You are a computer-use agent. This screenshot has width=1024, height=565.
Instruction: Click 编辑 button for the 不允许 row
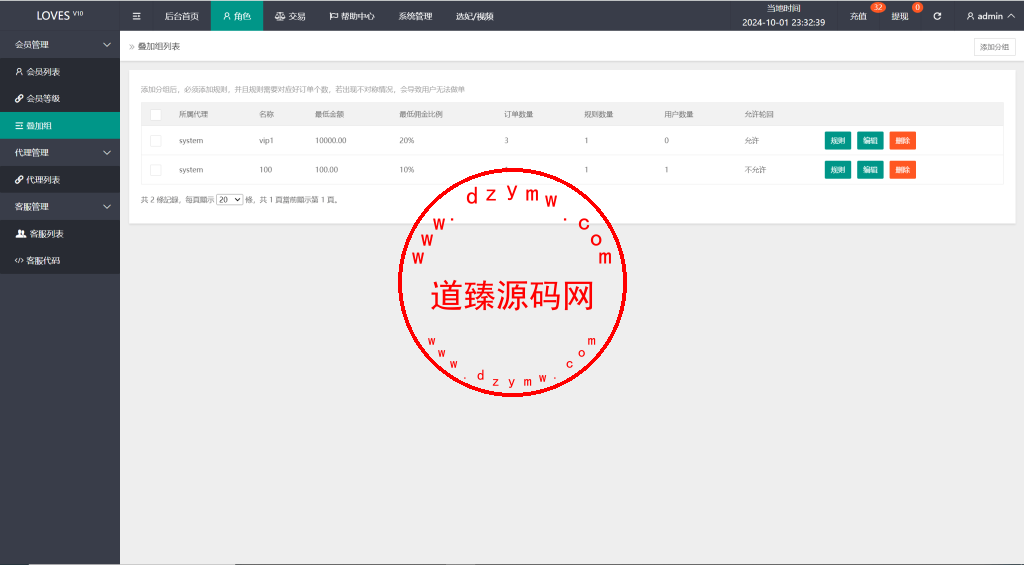point(871,170)
